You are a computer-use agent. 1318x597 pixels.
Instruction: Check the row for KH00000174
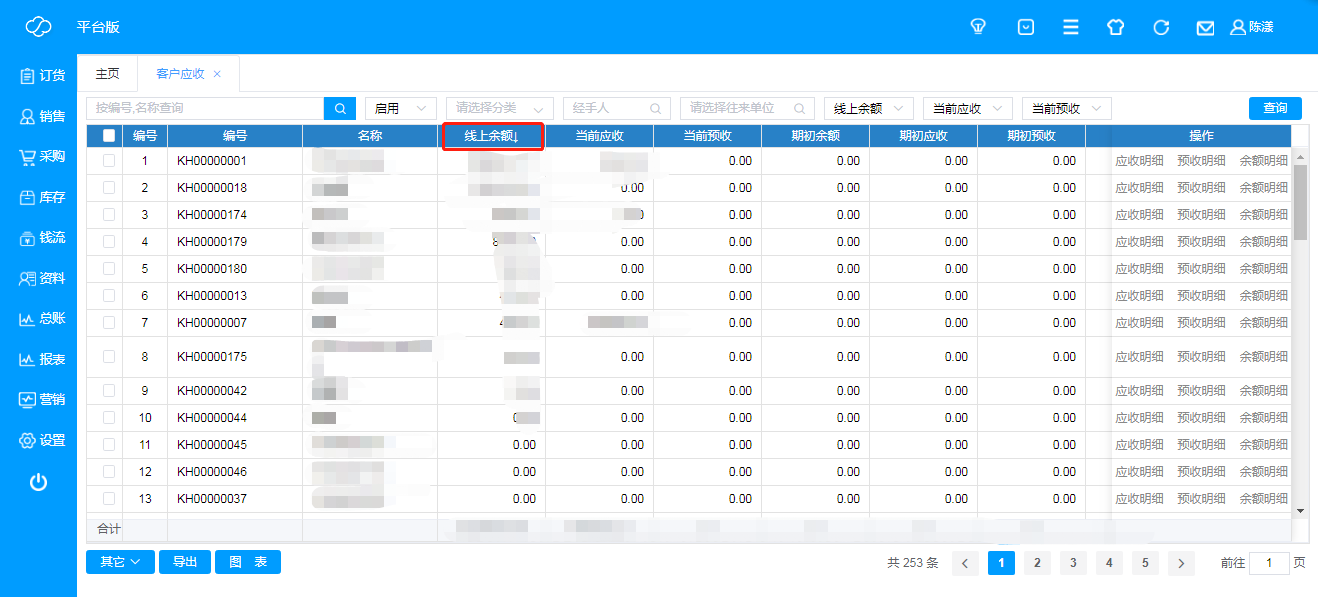point(109,214)
